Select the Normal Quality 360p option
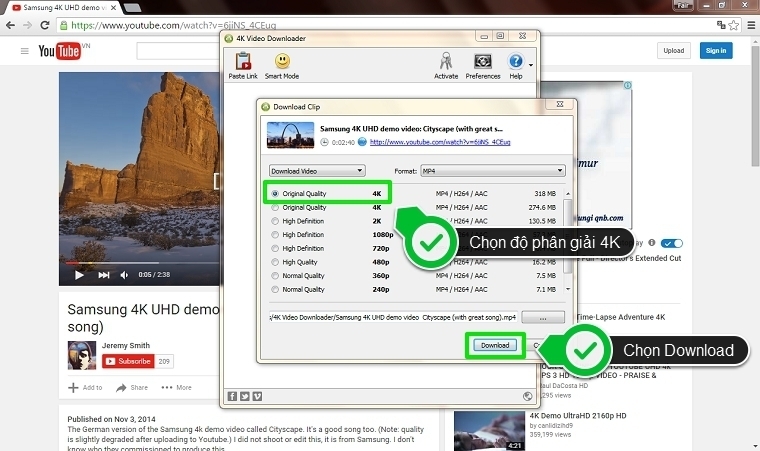 pos(275,275)
